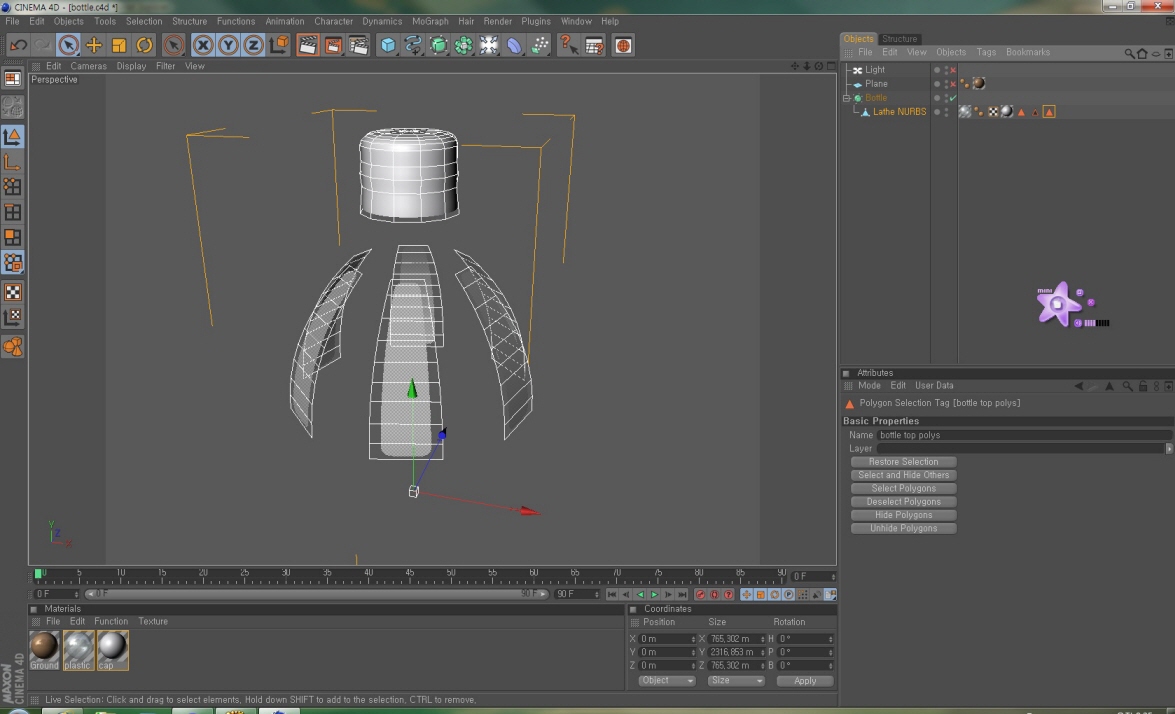Select the cap material swatch

112,650
